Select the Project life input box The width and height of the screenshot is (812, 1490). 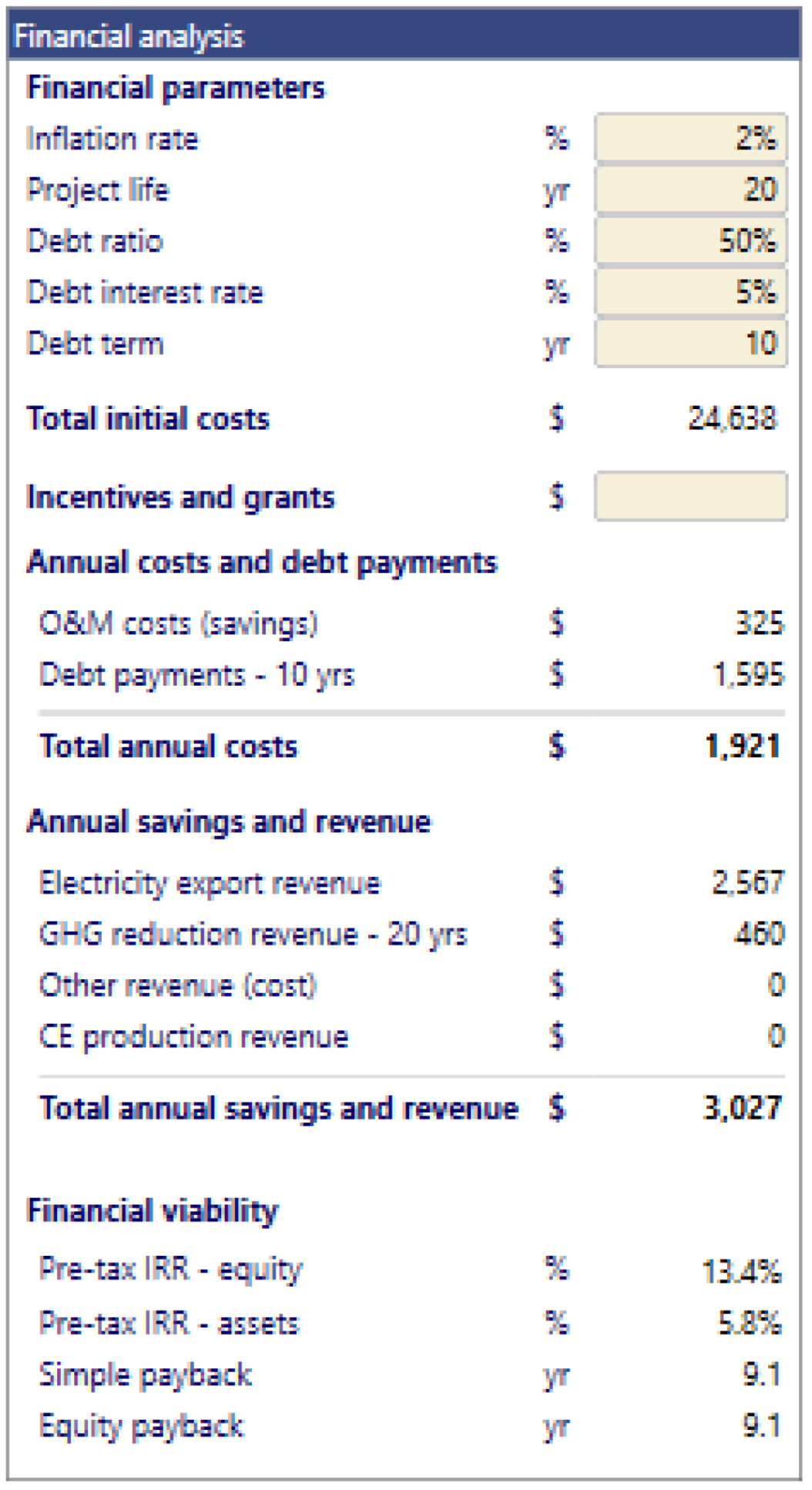(x=690, y=190)
